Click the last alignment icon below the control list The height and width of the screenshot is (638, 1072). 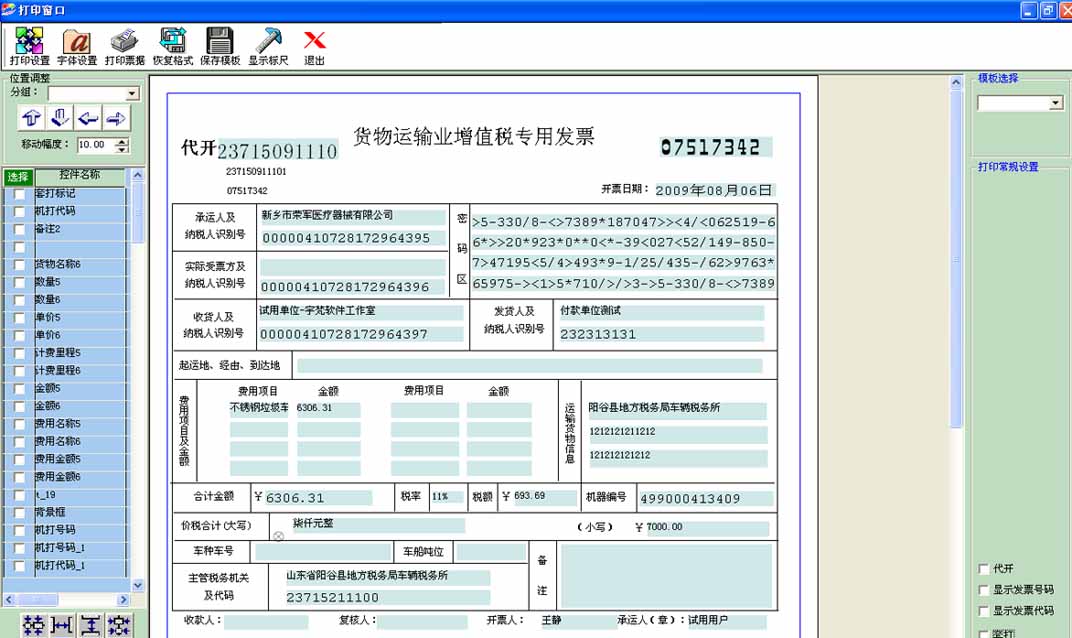coord(119,626)
